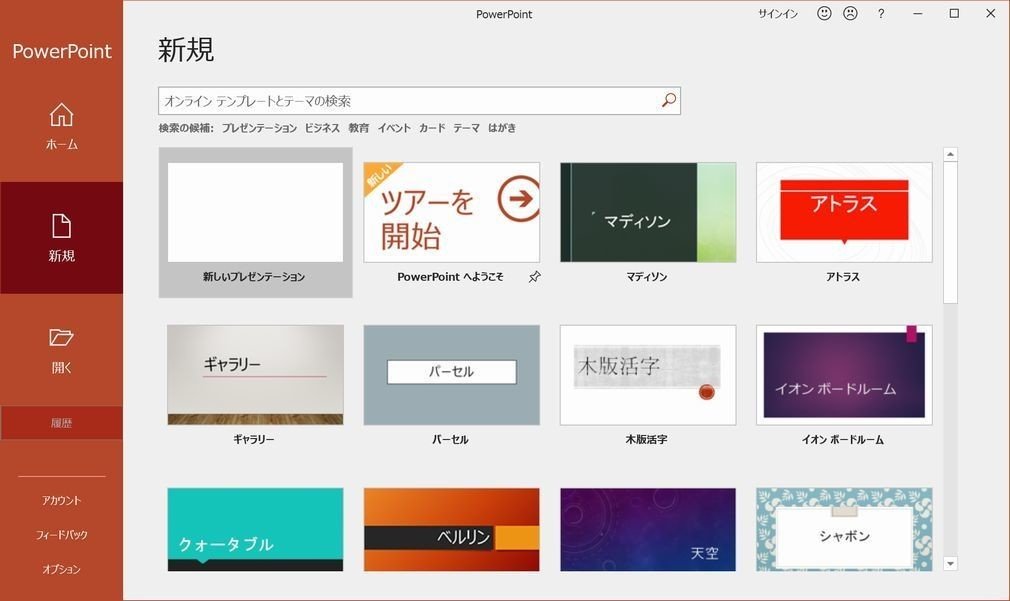The image size is (1010, 601).
Task: Click the template list scrollbar thumb
Action: [950, 233]
